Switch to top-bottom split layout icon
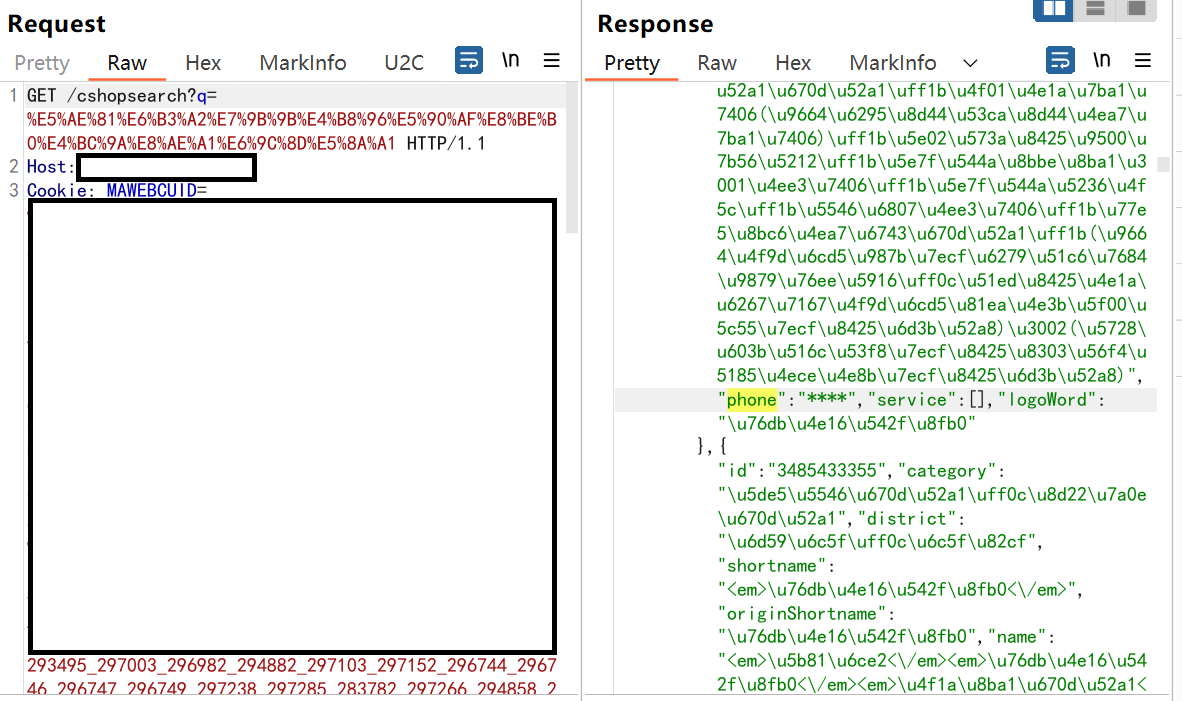 click(x=1095, y=9)
